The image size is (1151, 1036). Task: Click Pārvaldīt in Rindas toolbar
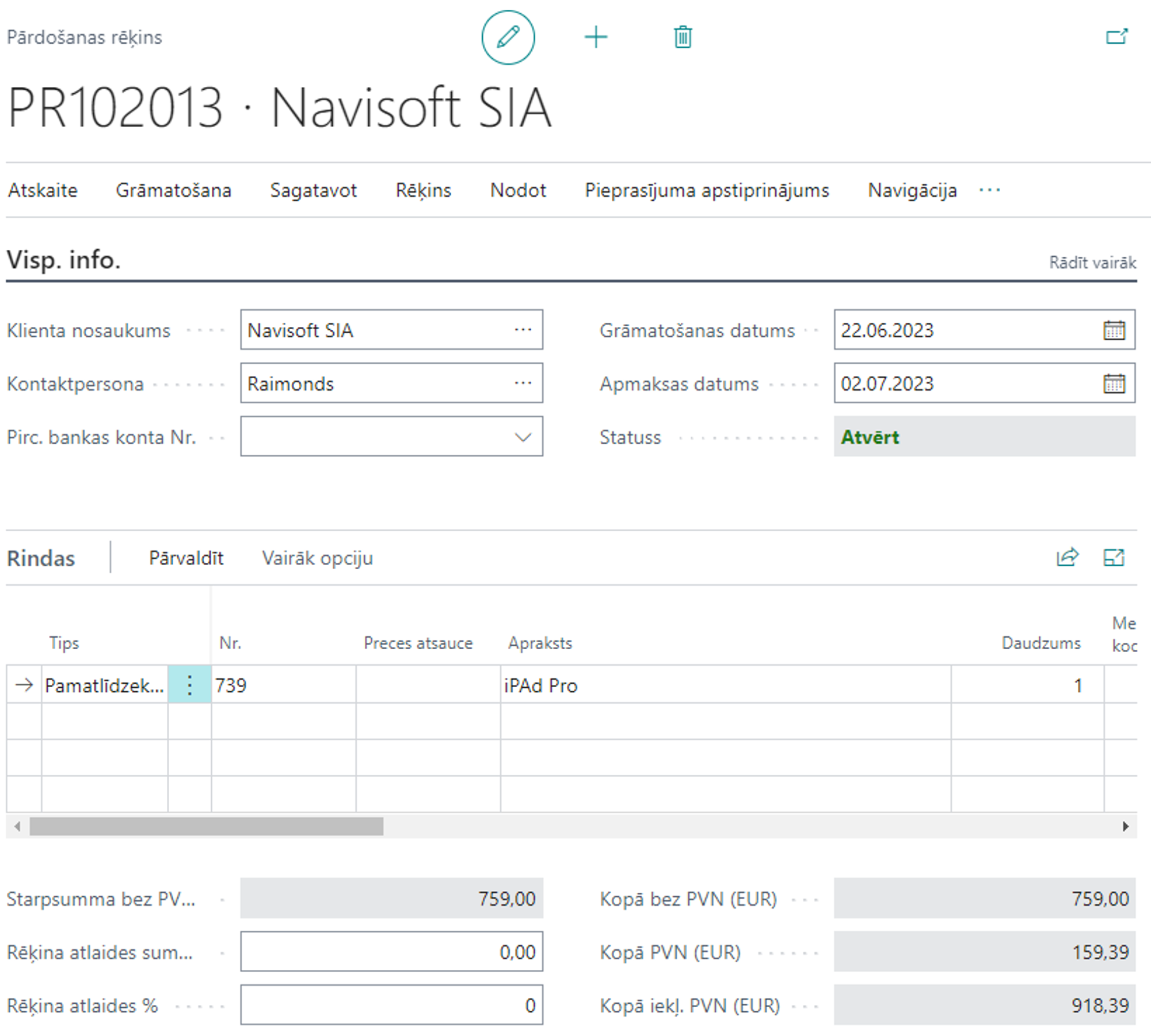tap(186, 558)
